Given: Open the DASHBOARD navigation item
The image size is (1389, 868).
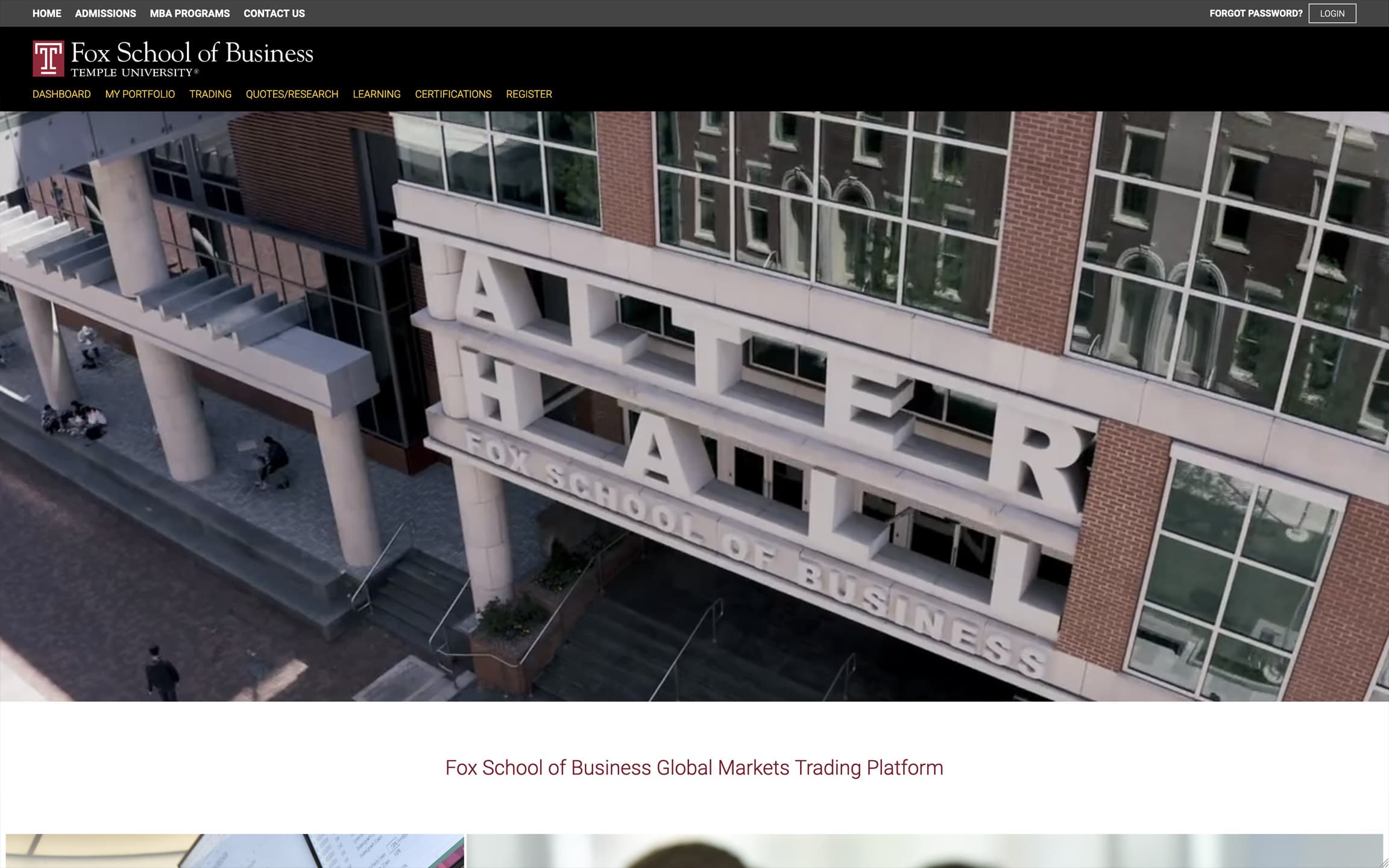Looking at the screenshot, I should [61, 94].
